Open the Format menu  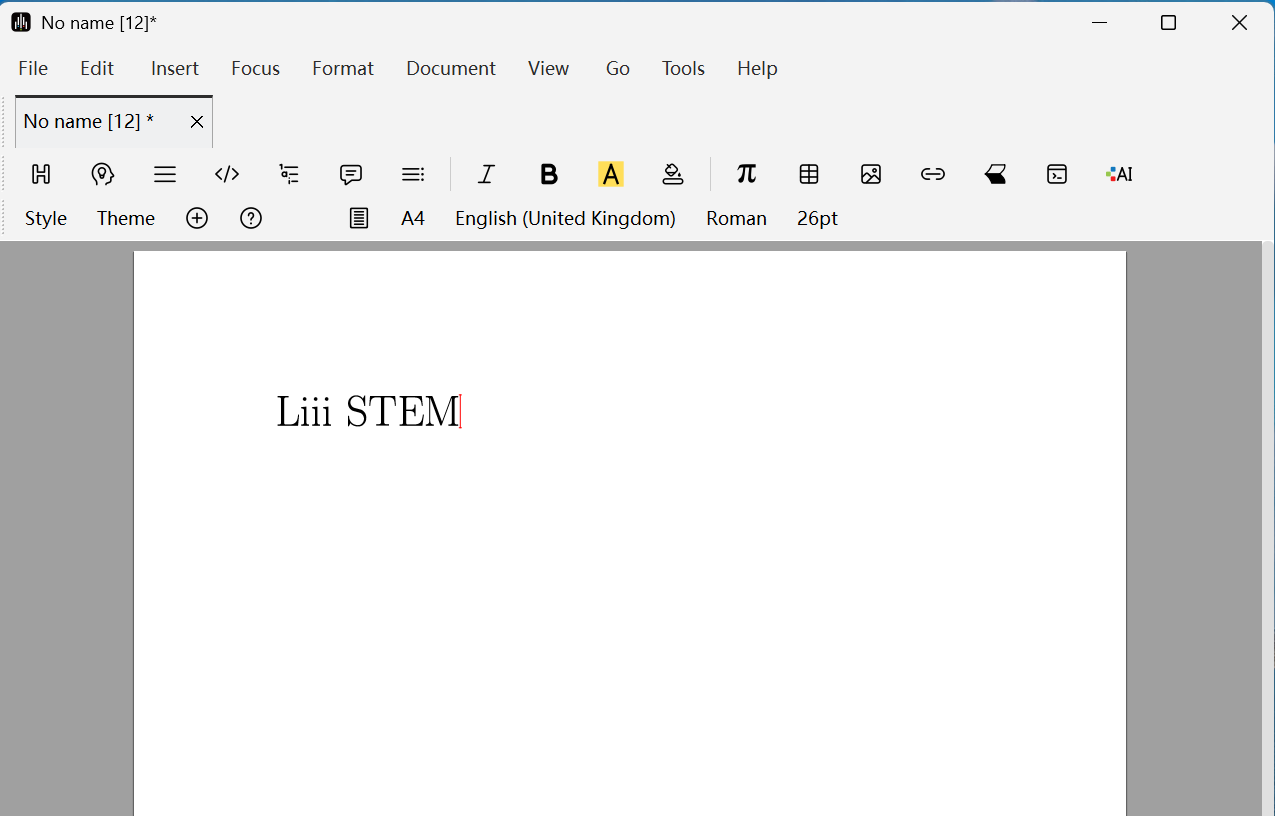point(343,68)
